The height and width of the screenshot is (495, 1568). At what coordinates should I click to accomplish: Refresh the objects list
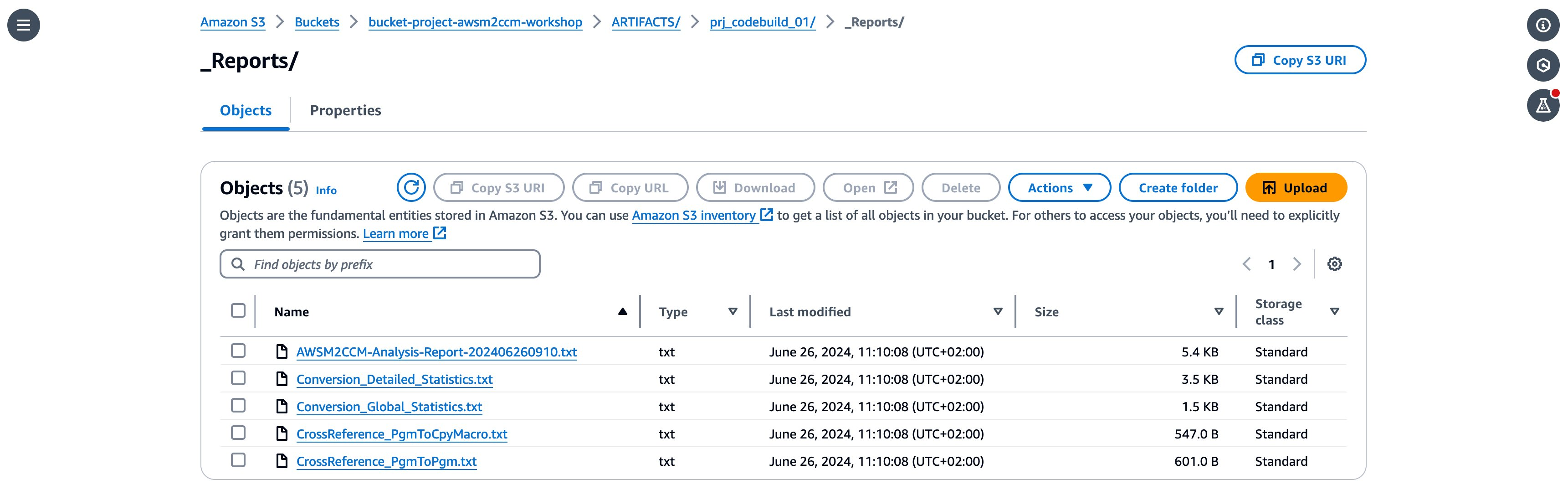point(411,187)
